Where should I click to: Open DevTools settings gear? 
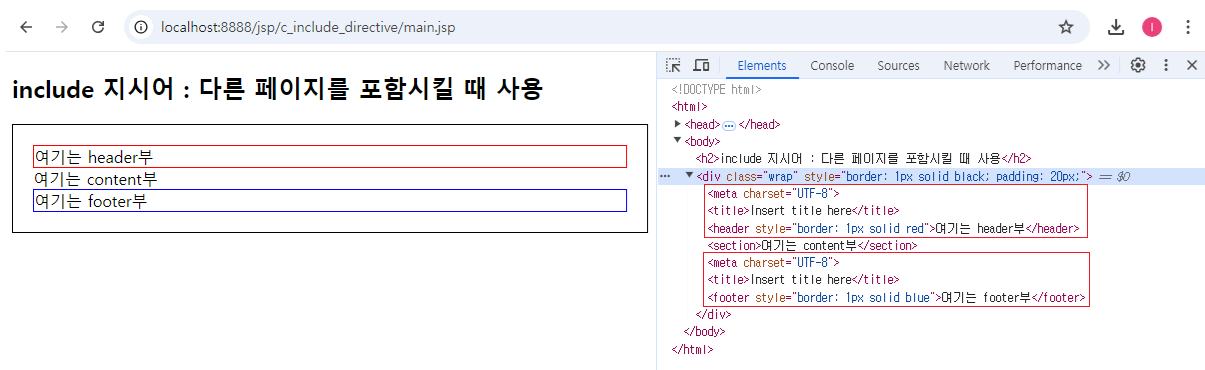(x=1138, y=65)
